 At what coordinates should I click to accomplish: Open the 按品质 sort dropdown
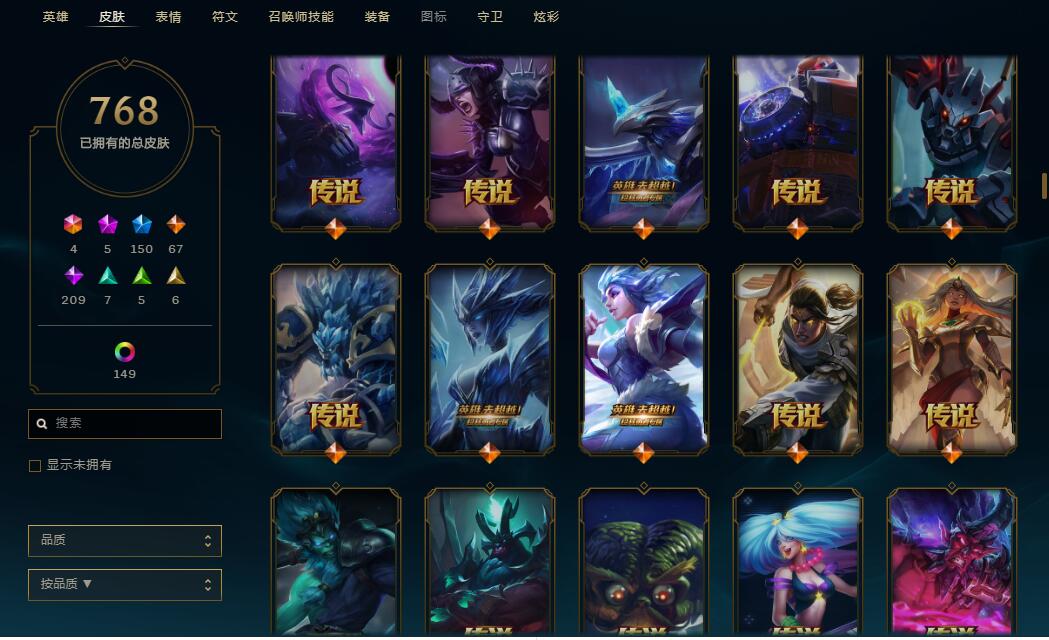(124, 584)
